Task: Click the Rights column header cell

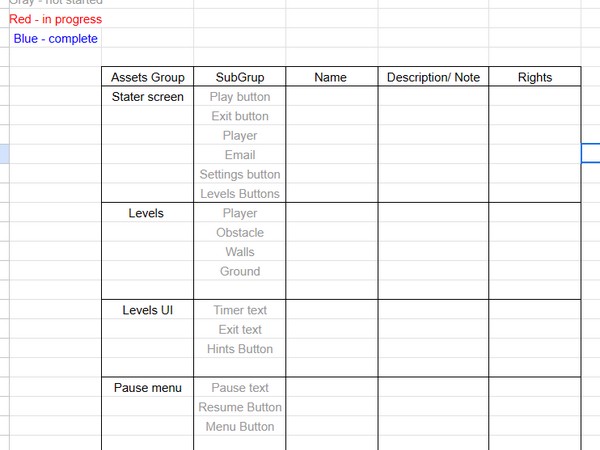Action: click(x=535, y=77)
